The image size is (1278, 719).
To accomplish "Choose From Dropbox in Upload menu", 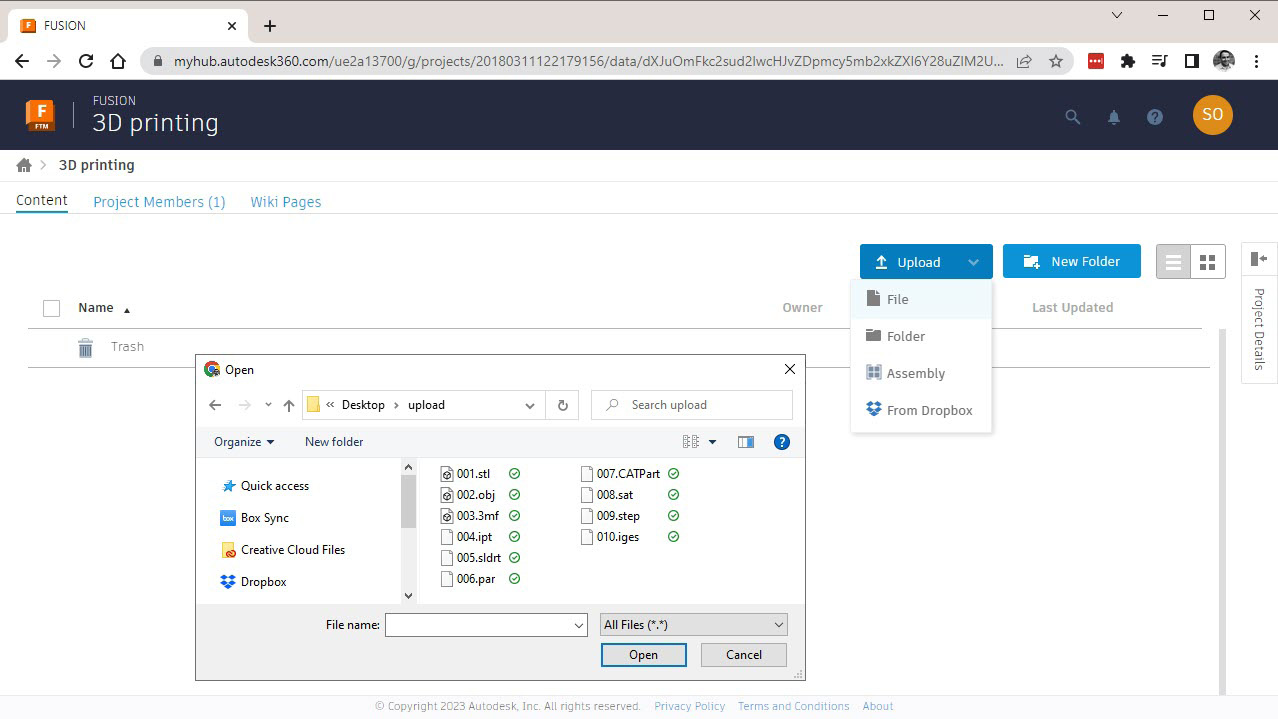I will click(921, 410).
